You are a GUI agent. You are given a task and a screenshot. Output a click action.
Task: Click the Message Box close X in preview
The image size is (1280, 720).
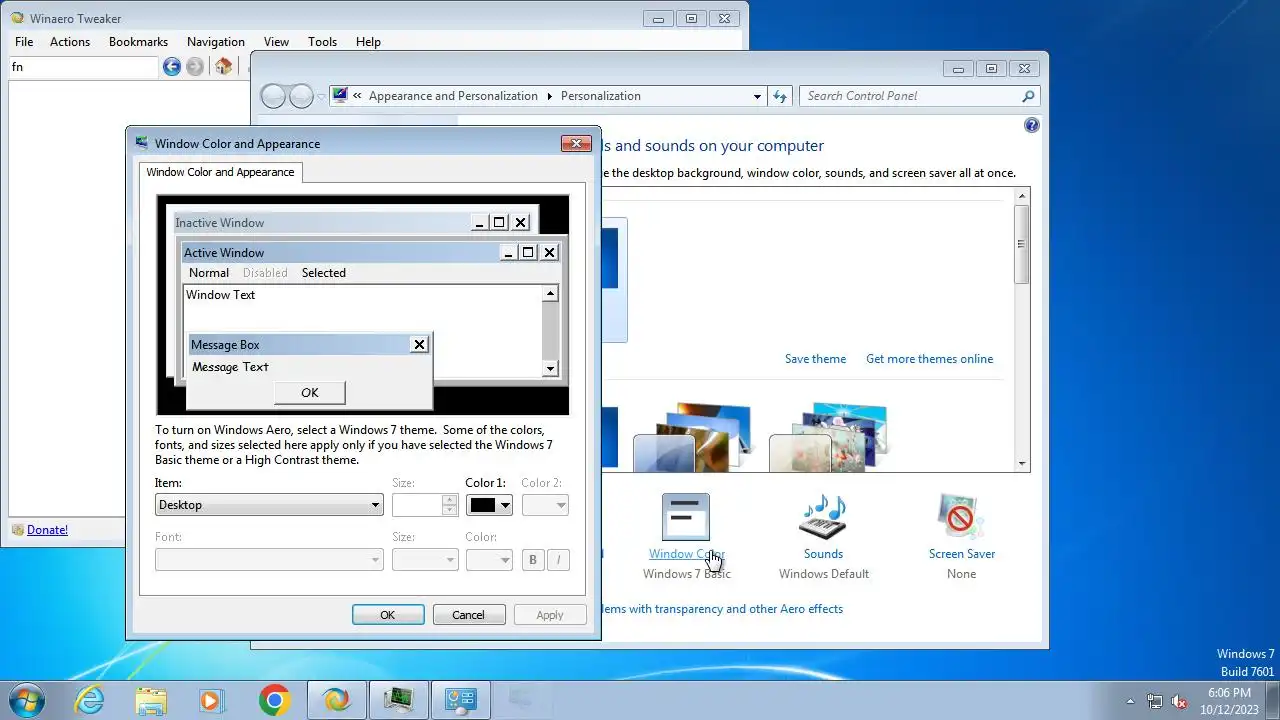(x=419, y=345)
